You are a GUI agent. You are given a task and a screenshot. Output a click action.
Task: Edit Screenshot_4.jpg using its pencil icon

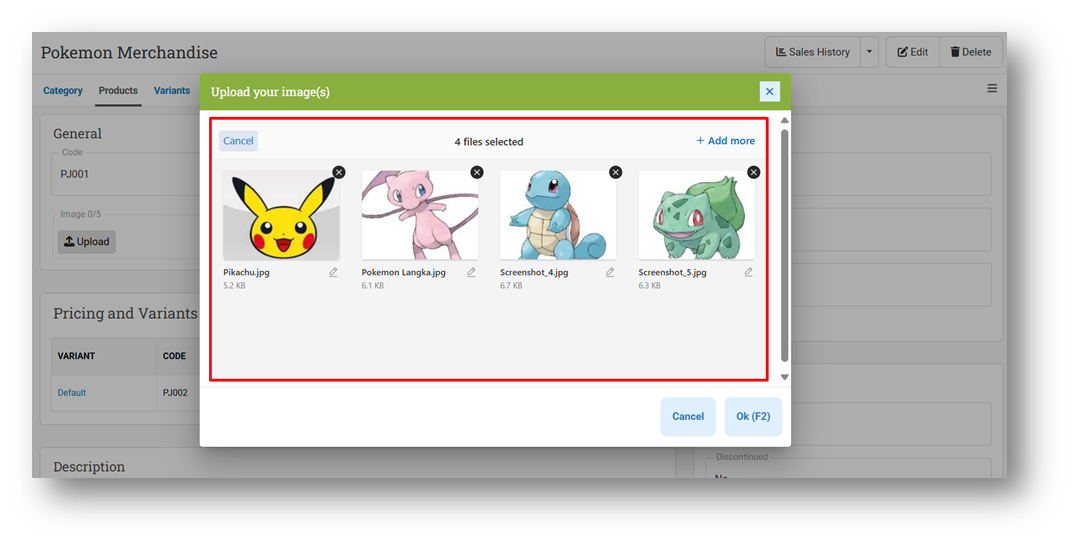point(610,272)
